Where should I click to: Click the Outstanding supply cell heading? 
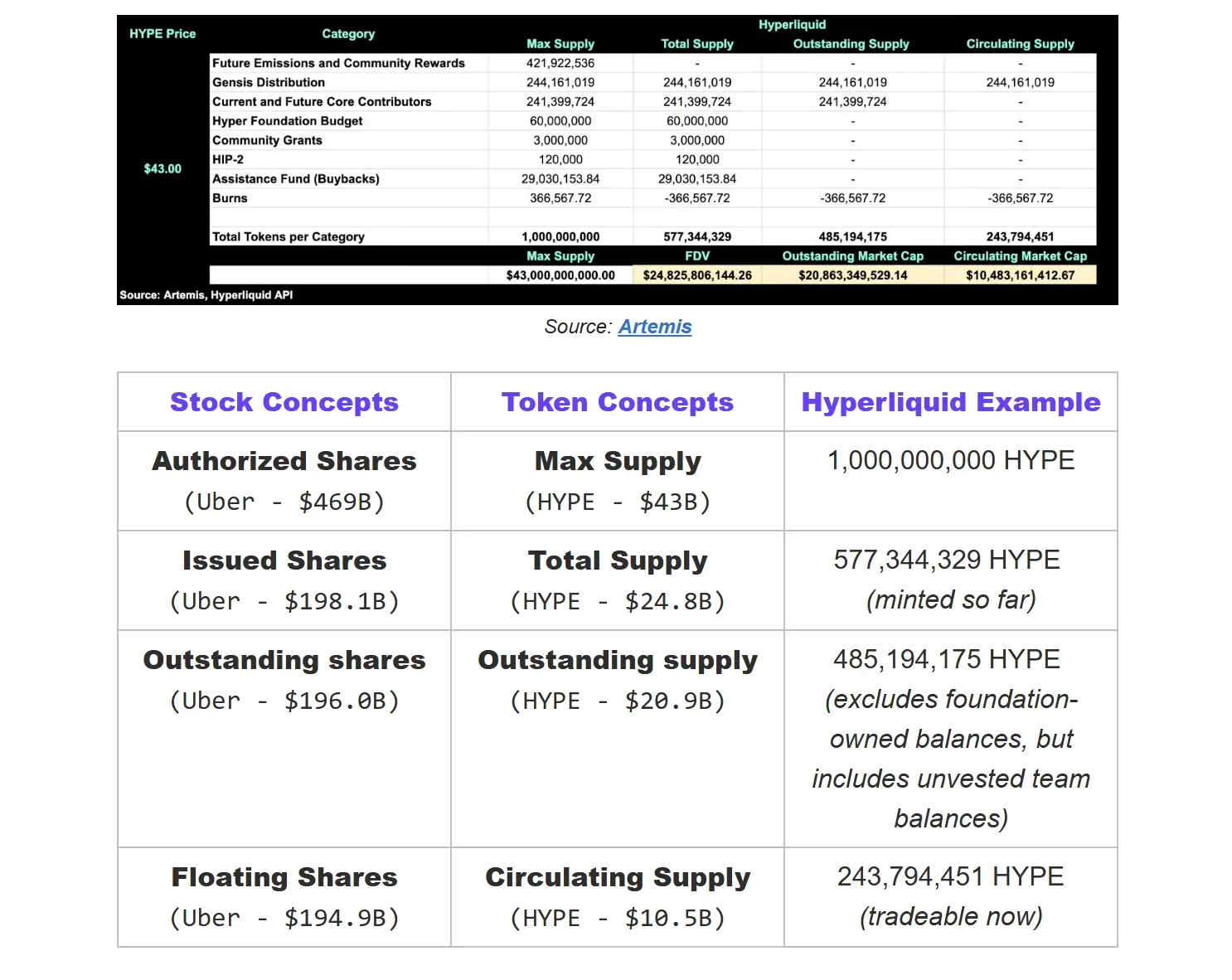pos(618,660)
